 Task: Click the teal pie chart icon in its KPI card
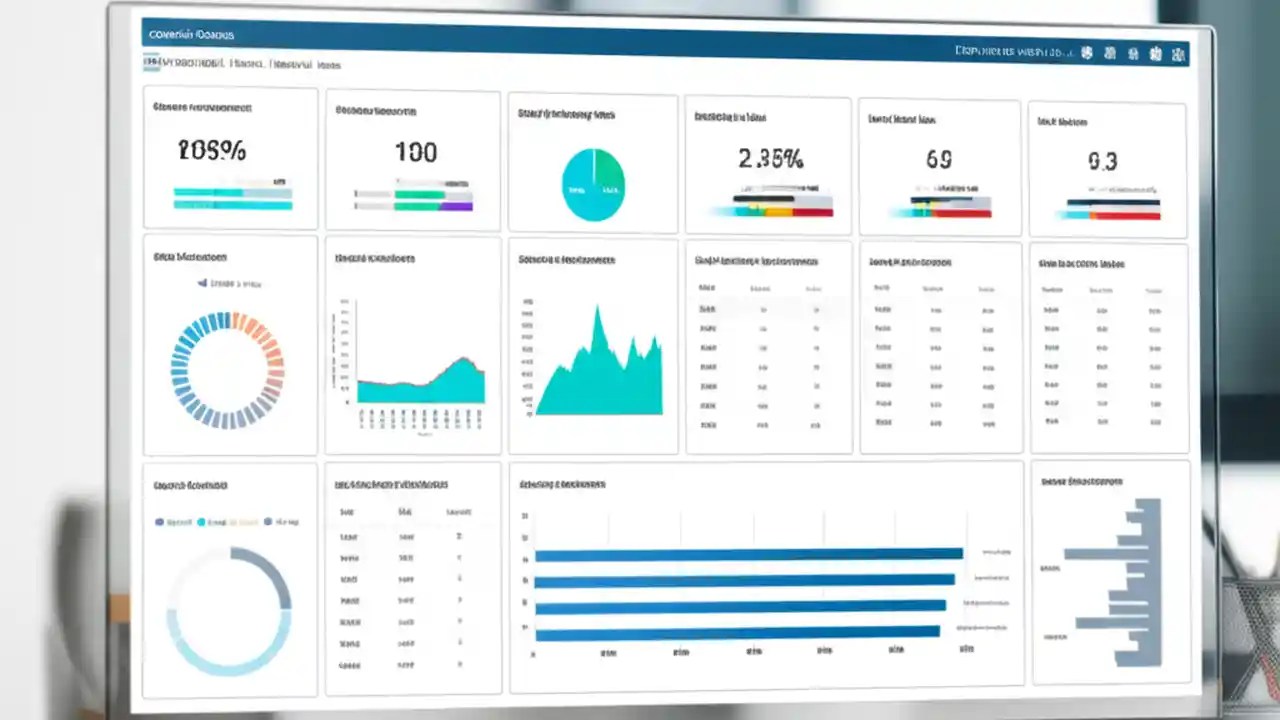pos(594,184)
